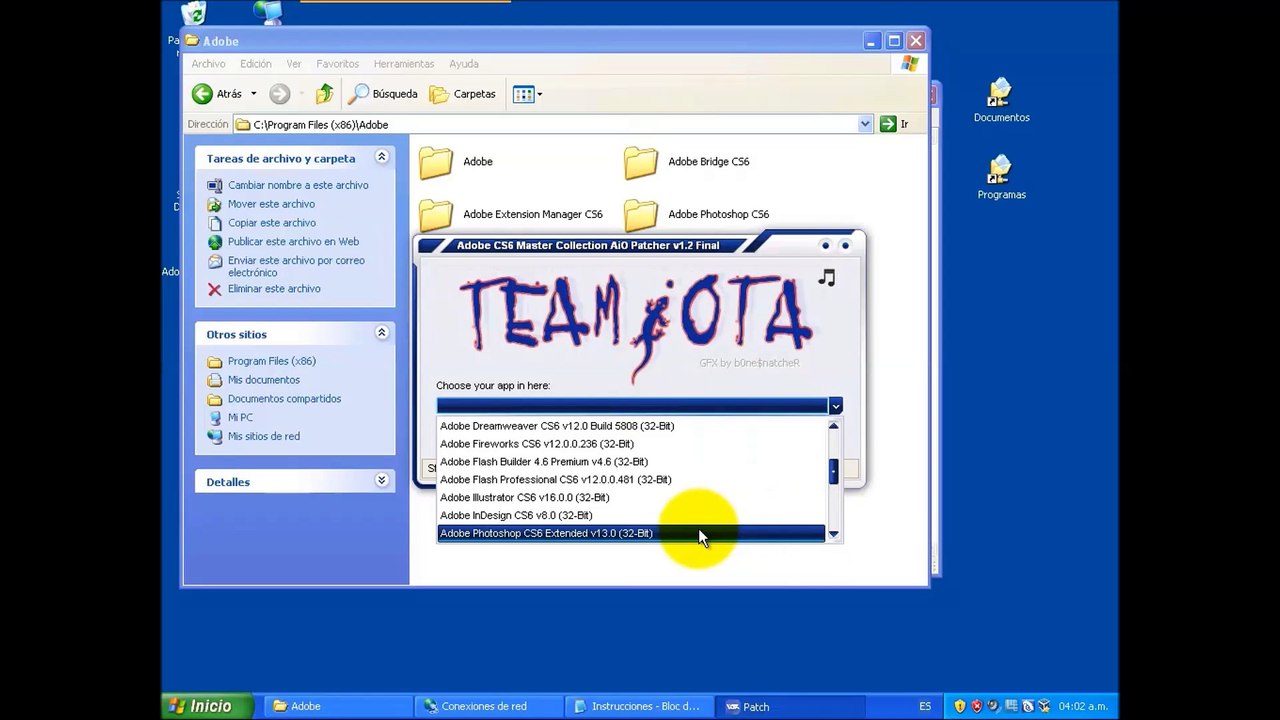Toggle the music note icon in patcher
Screen dimensions: 1280x720
[x=827, y=278]
